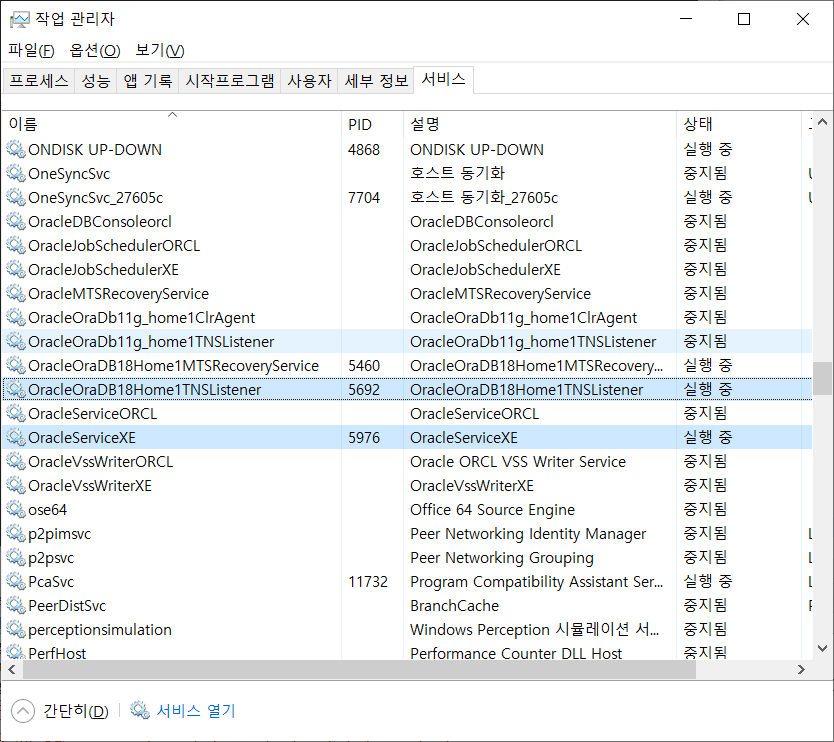Image resolution: width=834 pixels, height=742 pixels.
Task: Click the service icon of OracleServiceXE
Action: 16,437
